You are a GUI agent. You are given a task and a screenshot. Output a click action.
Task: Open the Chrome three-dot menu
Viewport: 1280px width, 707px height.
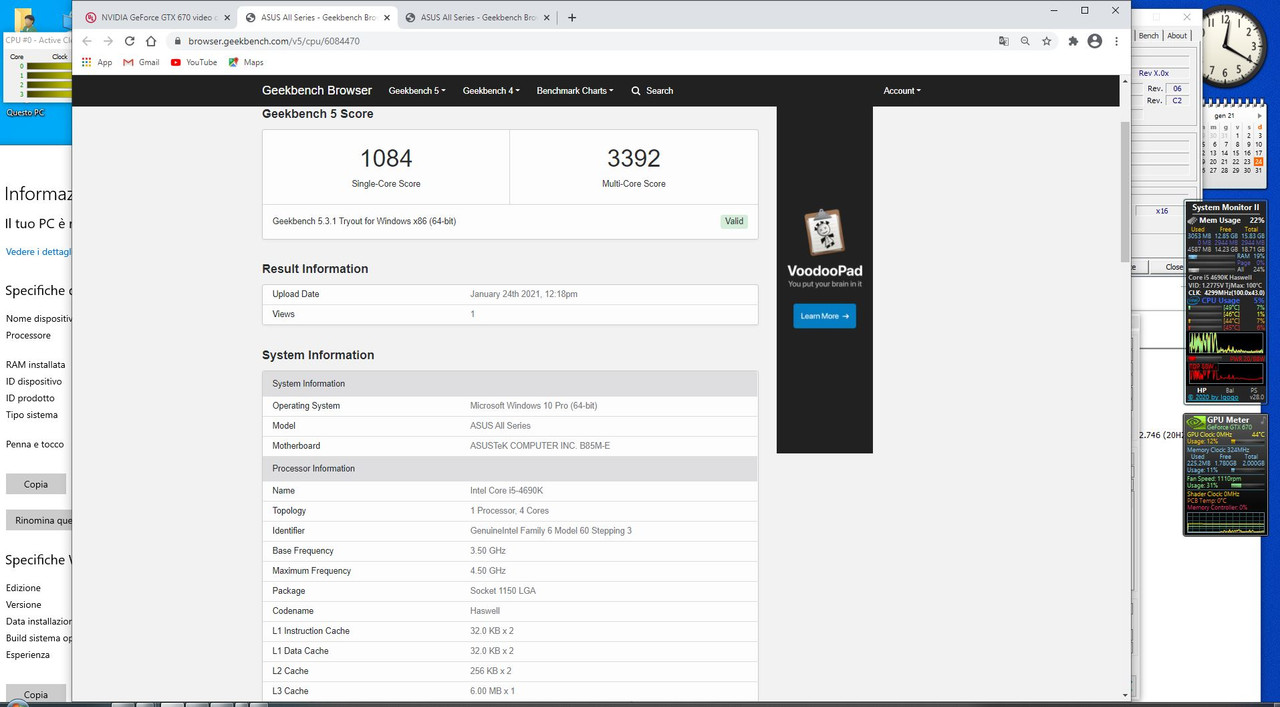click(1116, 41)
